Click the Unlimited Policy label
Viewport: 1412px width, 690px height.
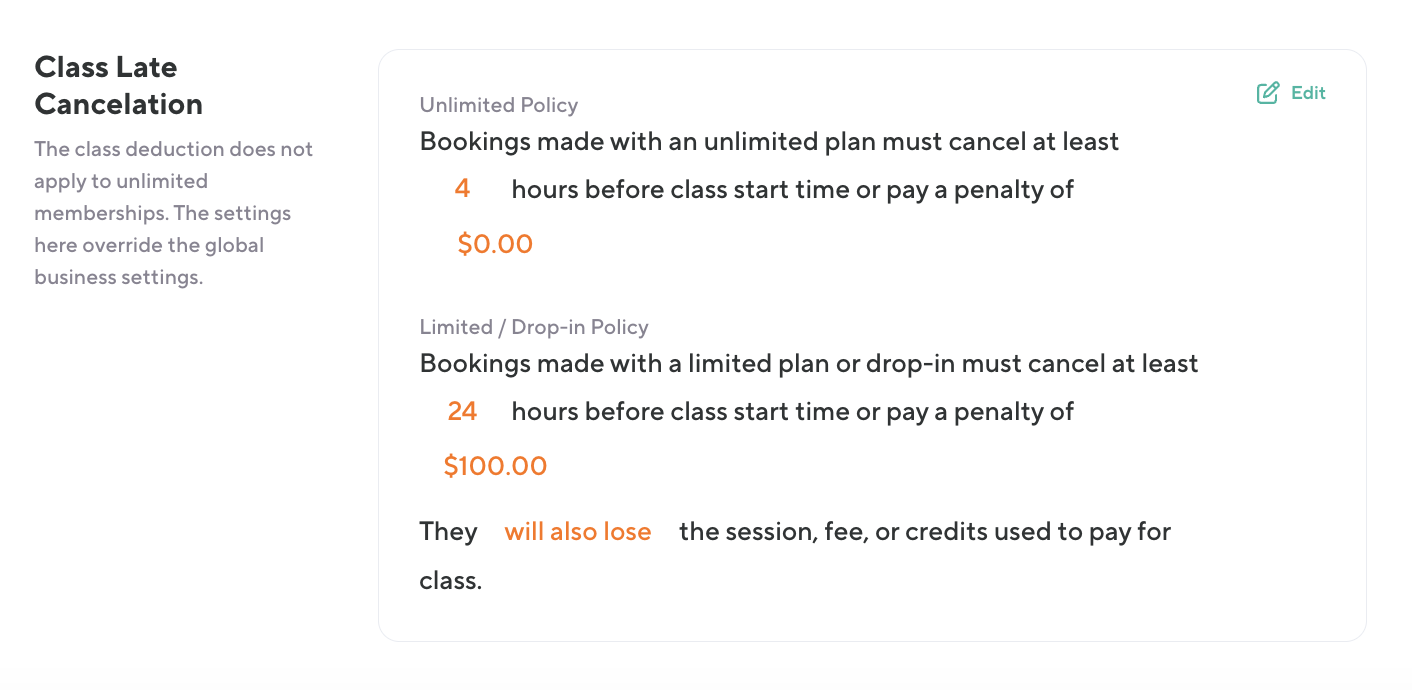(498, 105)
